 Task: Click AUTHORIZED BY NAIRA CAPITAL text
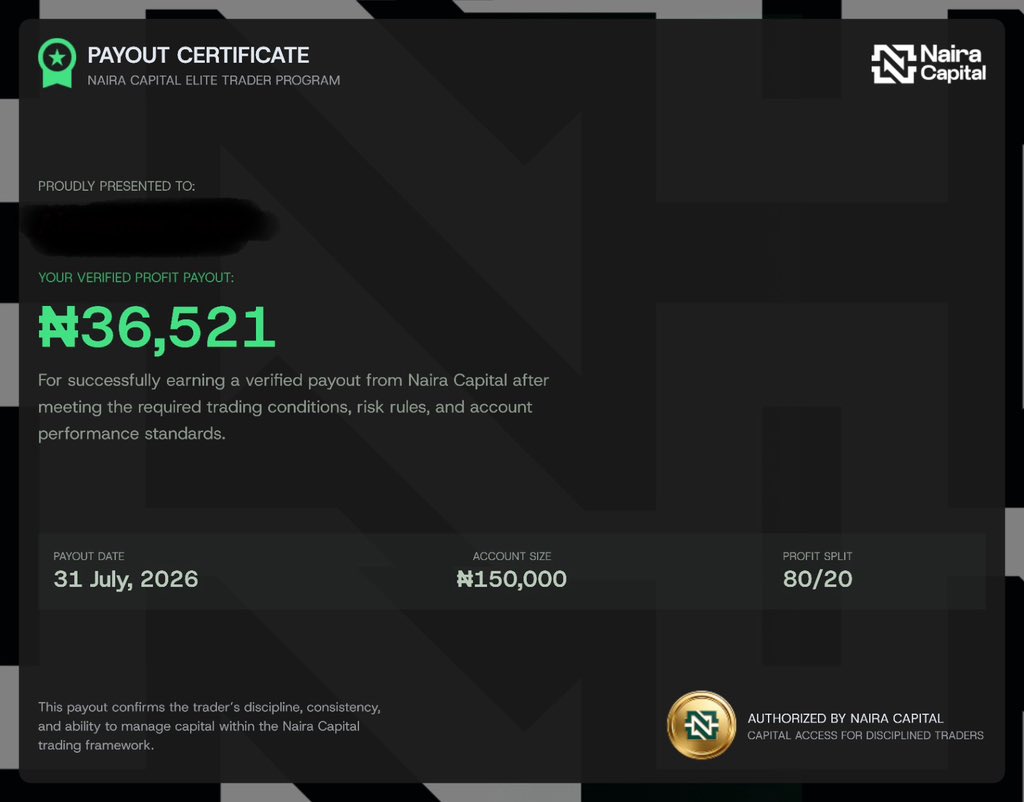tap(845, 718)
